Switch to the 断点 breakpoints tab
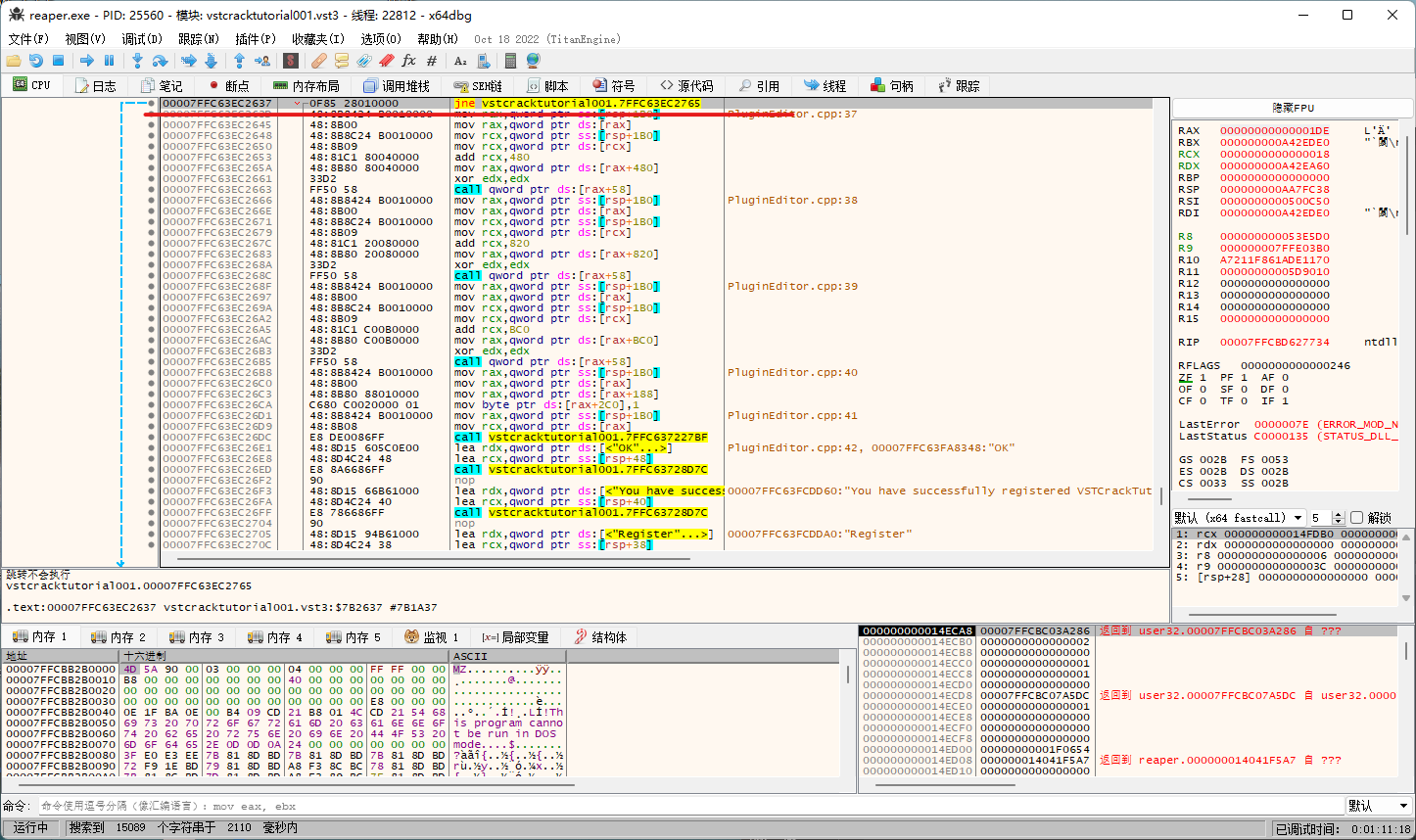The width and height of the screenshot is (1416, 840). coord(228,86)
